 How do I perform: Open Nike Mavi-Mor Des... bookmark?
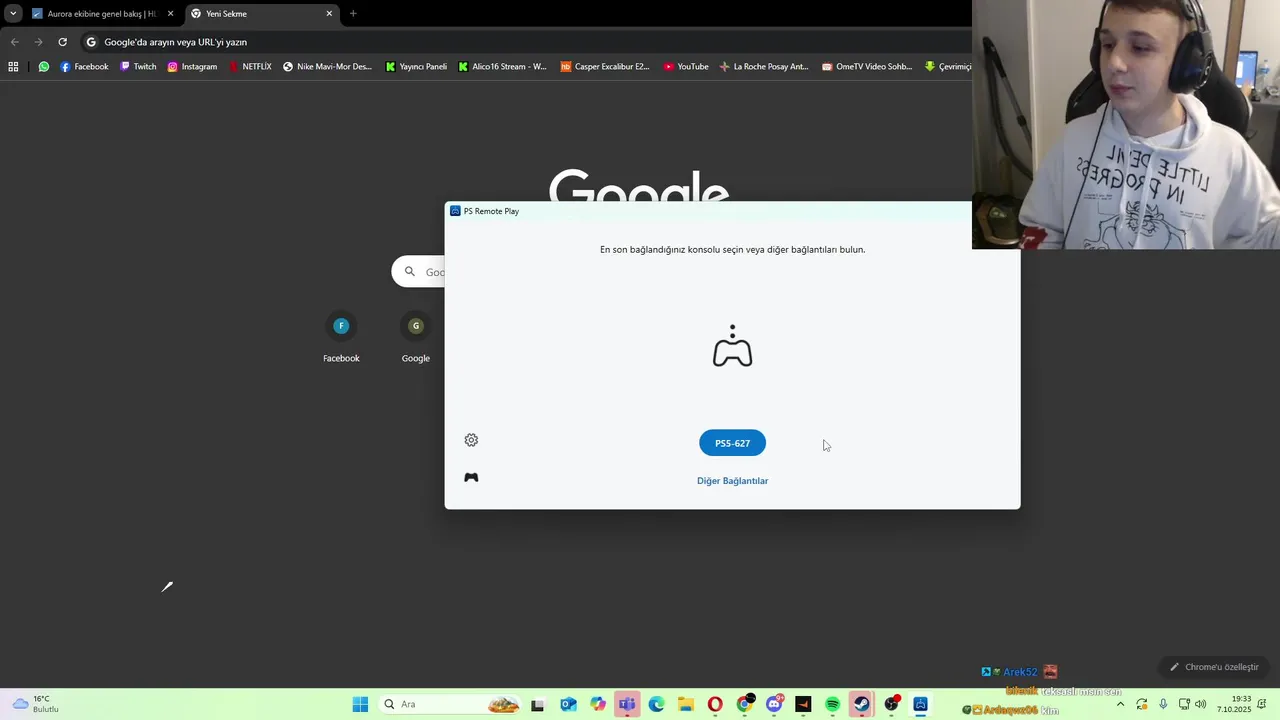pyautogui.click(x=327, y=67)
